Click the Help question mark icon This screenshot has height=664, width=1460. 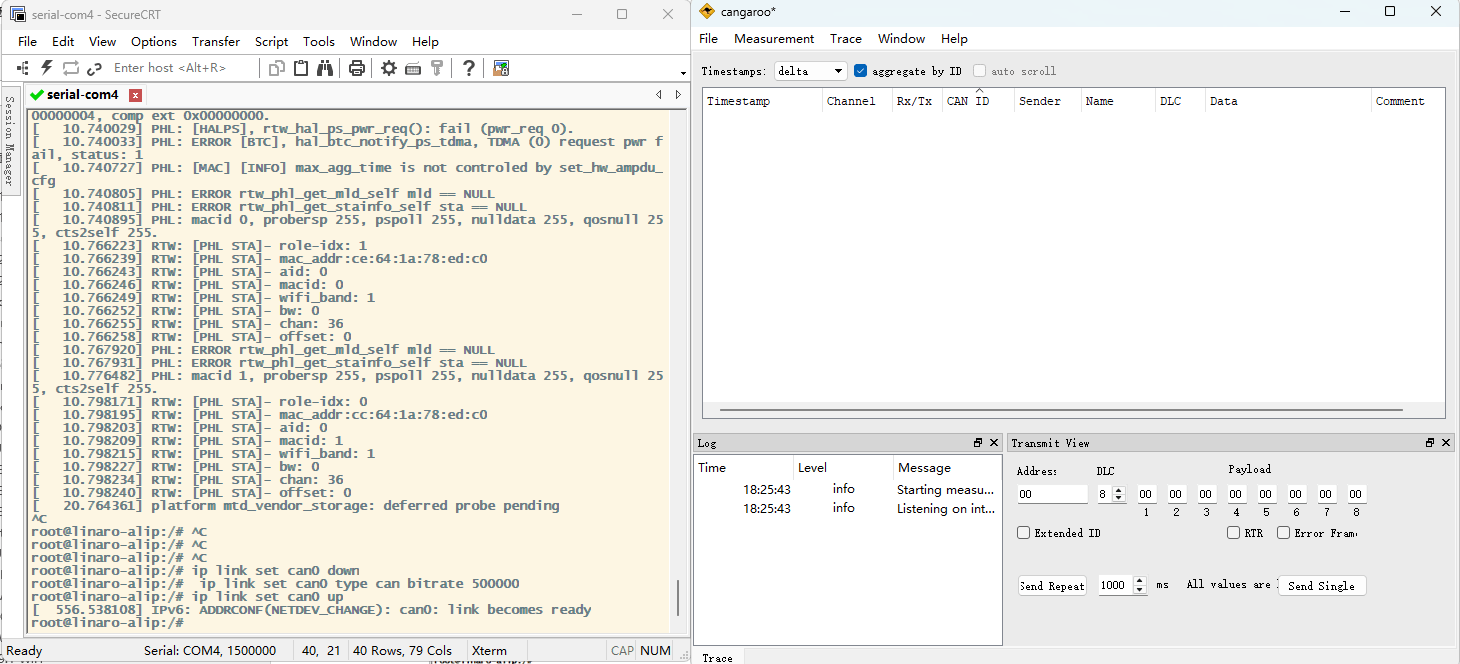[x=468, y=68]
